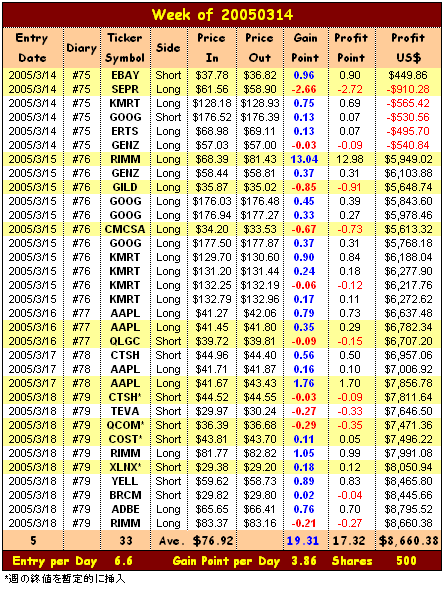The height and width of the screenshot is (596, 444).
Task: Select the CMCSA ticker cell
Action: (x=125, y=229)
